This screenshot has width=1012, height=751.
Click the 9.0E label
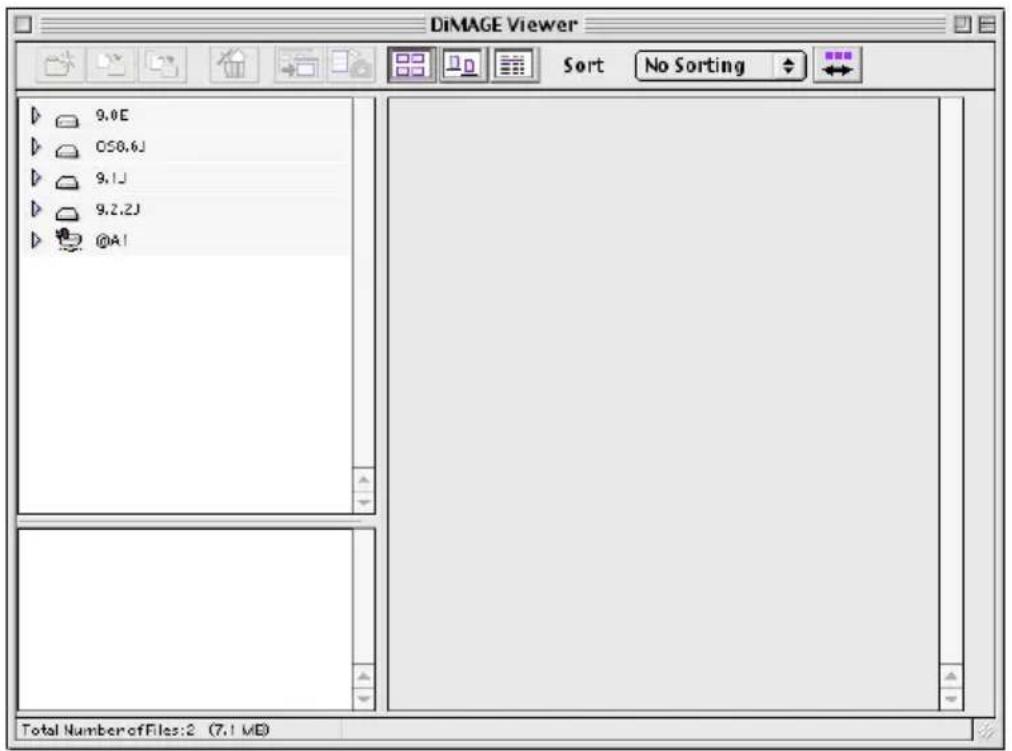coord(112,115)
